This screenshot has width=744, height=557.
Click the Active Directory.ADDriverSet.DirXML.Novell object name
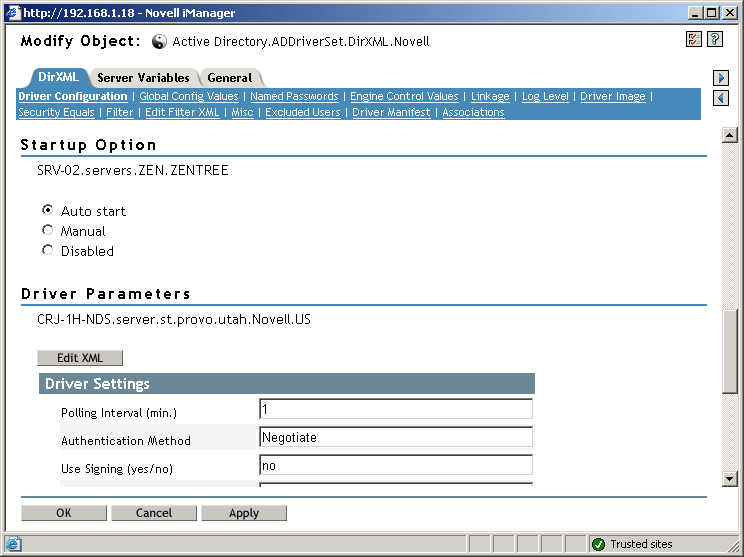click(x=301, y=42)
